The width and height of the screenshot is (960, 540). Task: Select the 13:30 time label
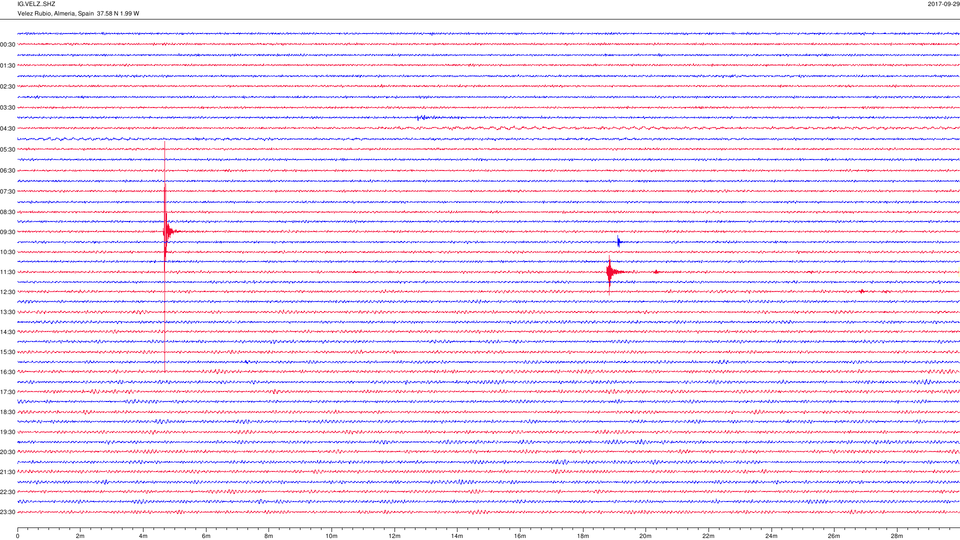pyautogui.click(x=8, y=312)
